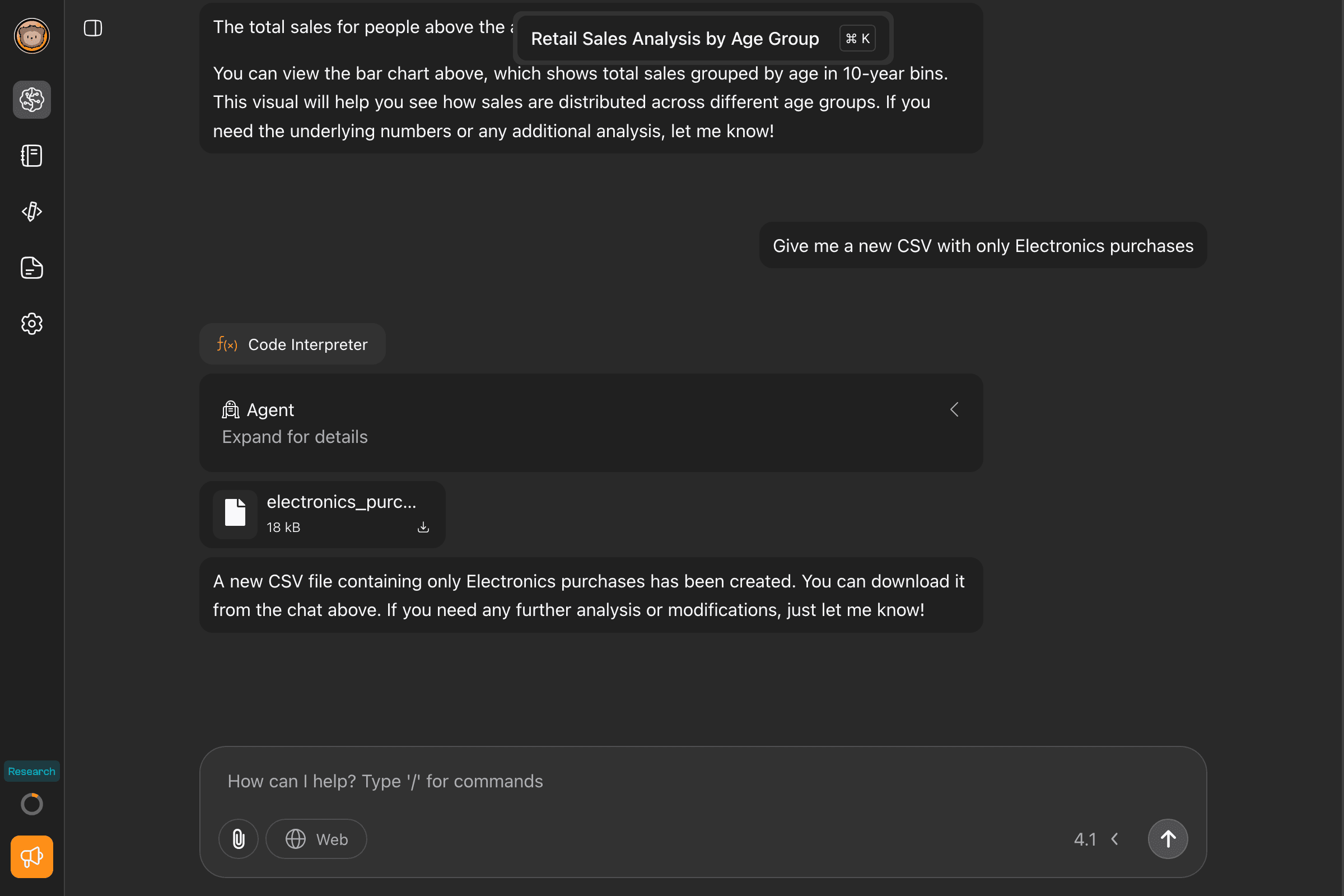This screenshot has width=1344, height=896.
Task: Click the electronics_purc file attachment card
Action: (323, 514)
